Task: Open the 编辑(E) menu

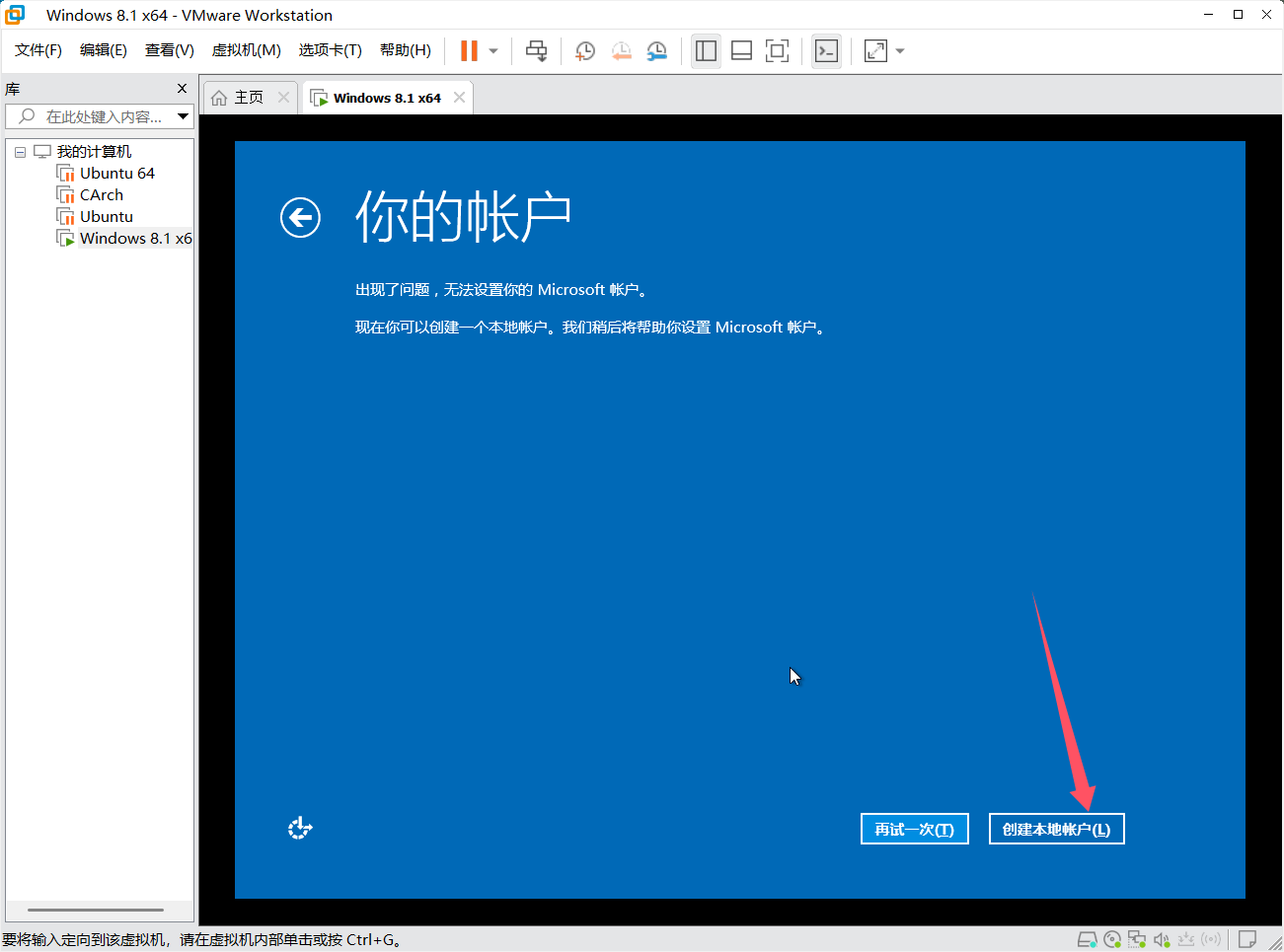Action: [104, 50]
